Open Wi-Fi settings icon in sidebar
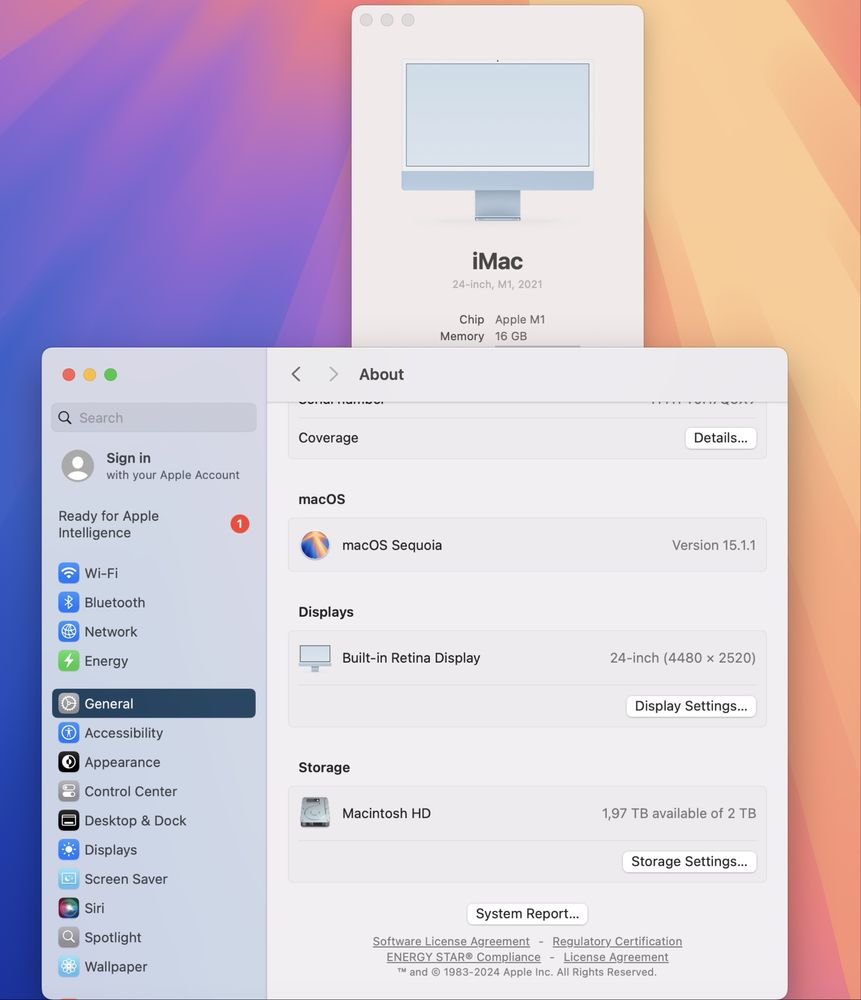Viewport: 861px width, 1000px height. [x=69, y=573]
